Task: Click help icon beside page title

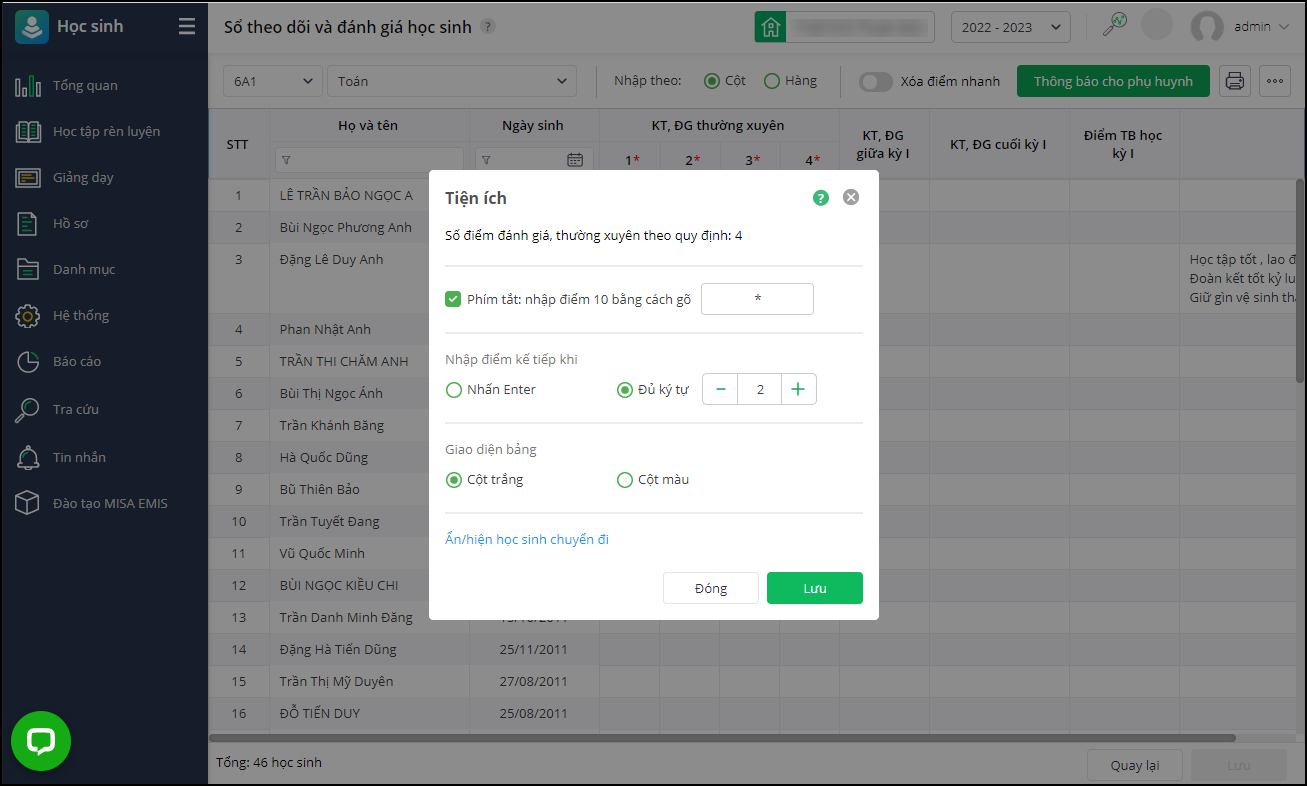Action: point(487,27)
